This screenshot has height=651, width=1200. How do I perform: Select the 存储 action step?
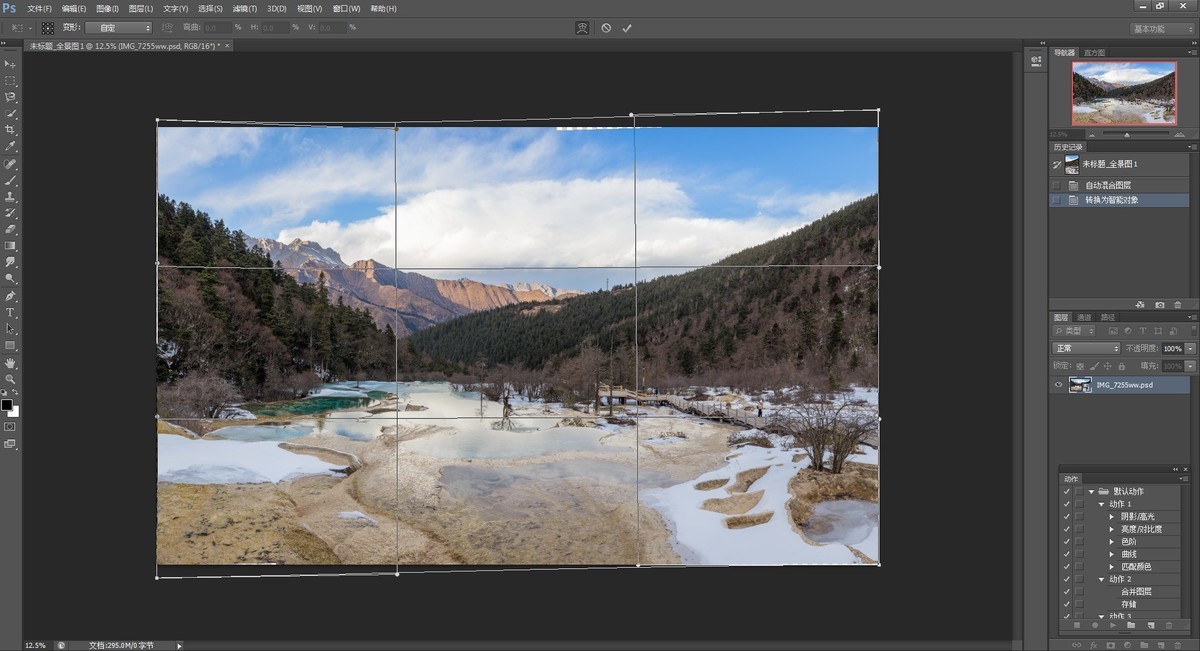click(x=1128, y=603)
